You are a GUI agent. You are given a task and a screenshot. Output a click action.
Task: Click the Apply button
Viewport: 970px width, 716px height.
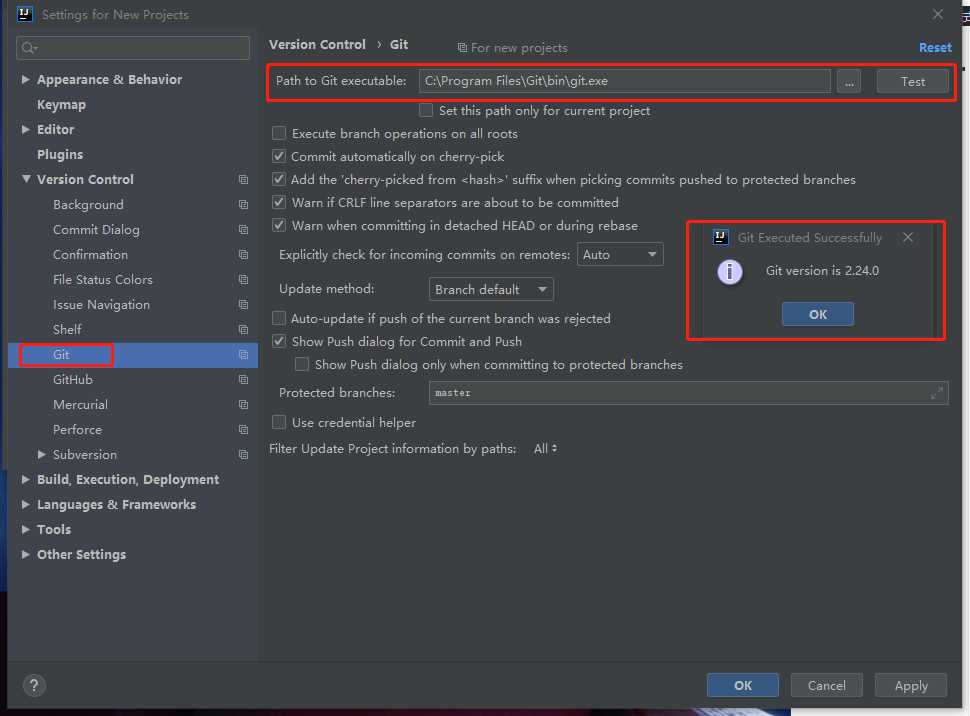click(911, 685)
